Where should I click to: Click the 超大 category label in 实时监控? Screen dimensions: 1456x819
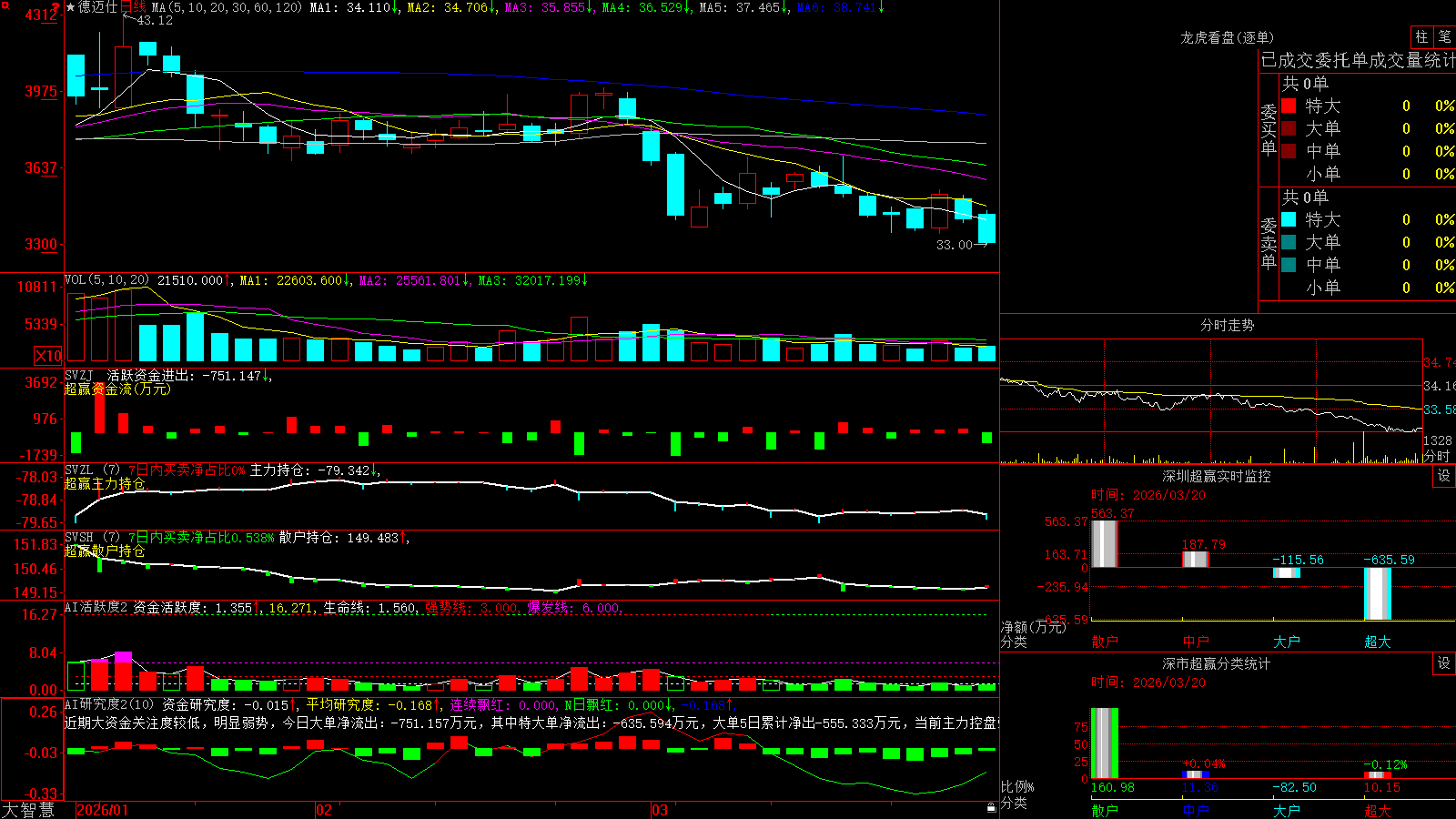(x=1378, y=642)
